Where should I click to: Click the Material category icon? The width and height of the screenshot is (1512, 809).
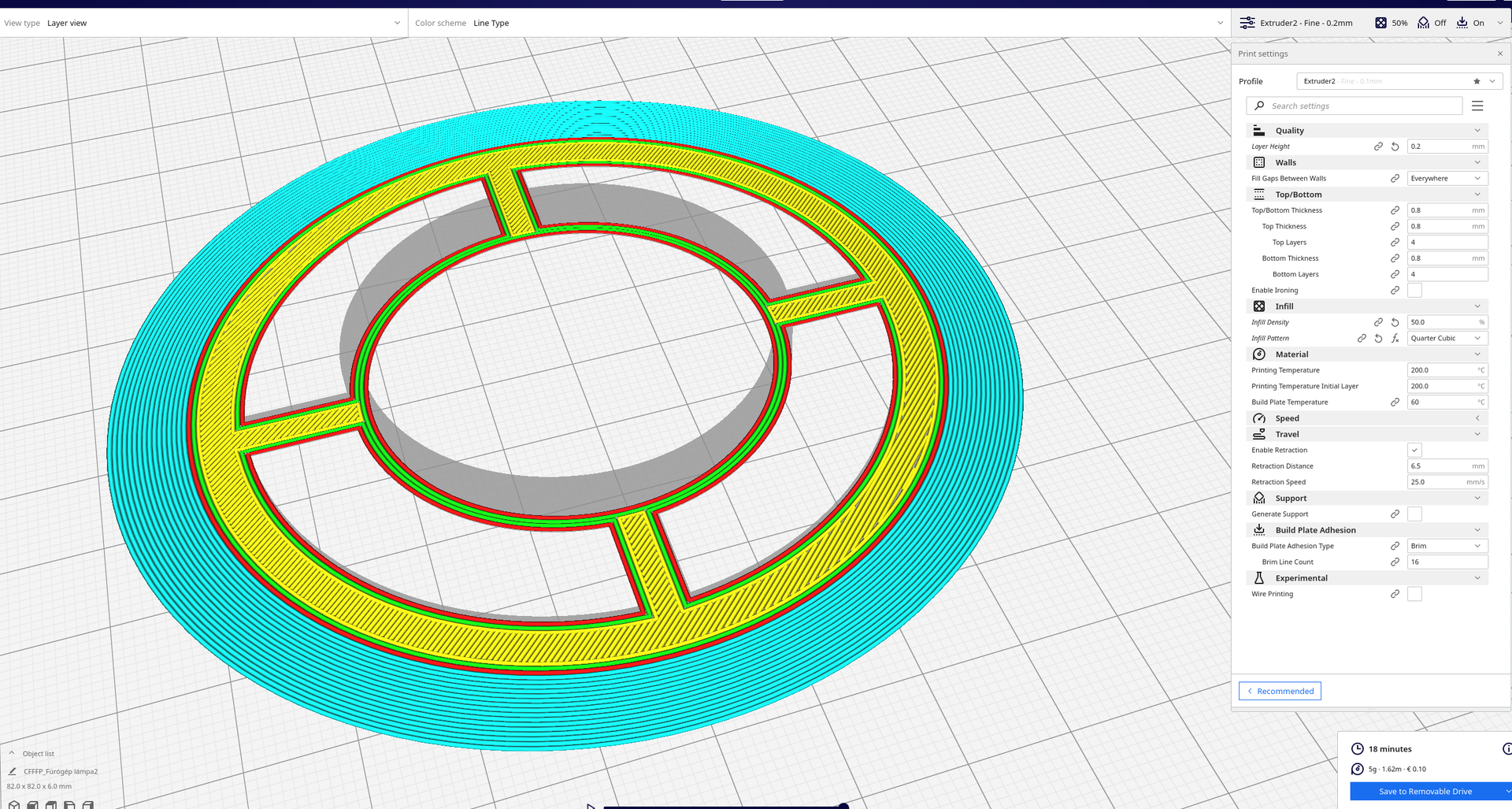1259,354
